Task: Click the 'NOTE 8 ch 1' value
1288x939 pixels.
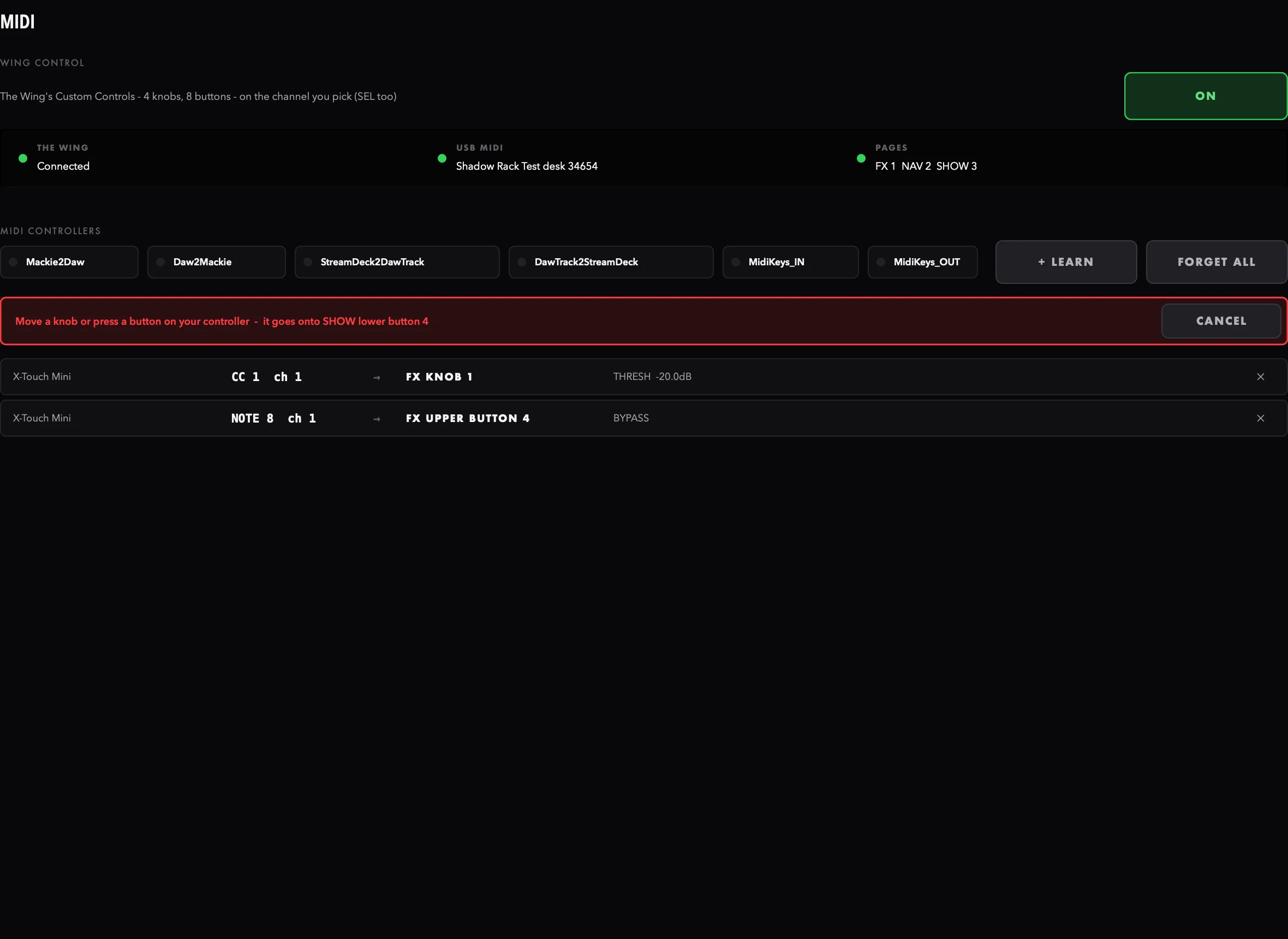Action: pyautogui.click(x=273, y=418)
